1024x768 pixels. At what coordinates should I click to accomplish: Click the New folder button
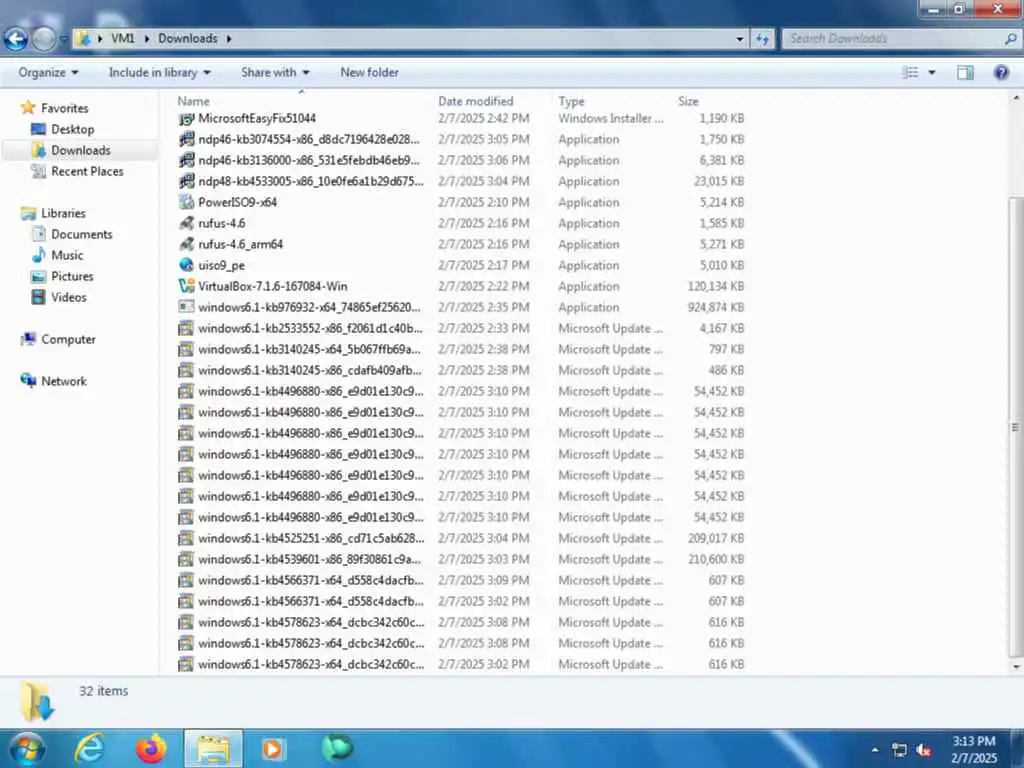[369, 72]
